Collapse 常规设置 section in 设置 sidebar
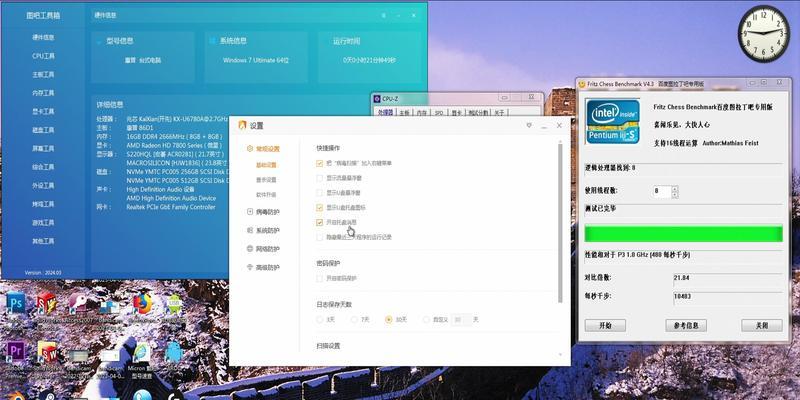The image size is (800, 400). tap(263, 149)
